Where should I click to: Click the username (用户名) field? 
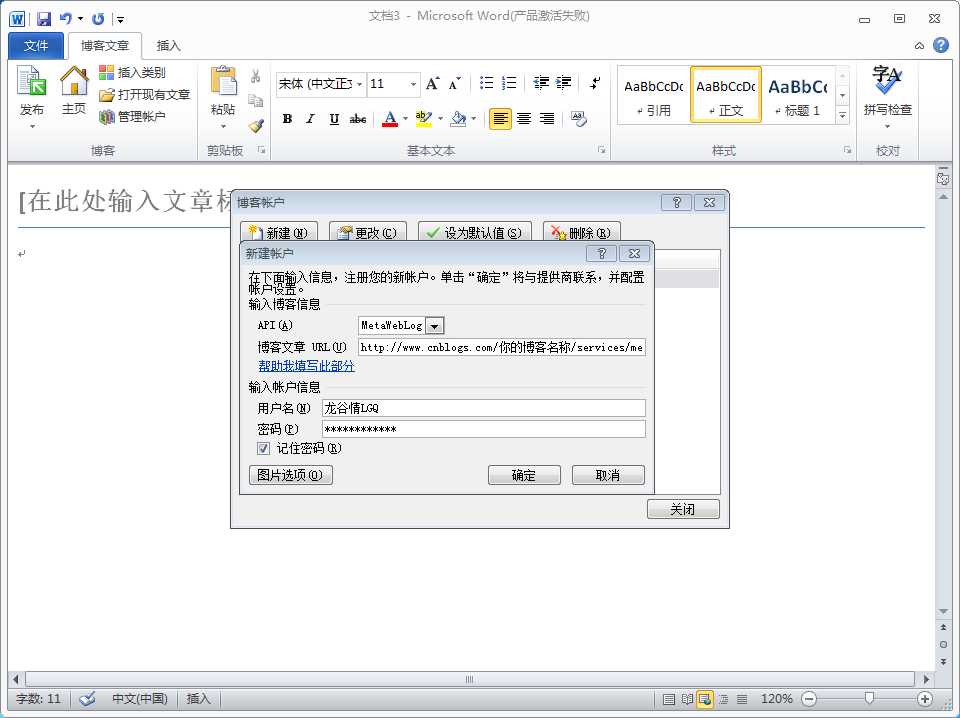click(x=483, y=408)
